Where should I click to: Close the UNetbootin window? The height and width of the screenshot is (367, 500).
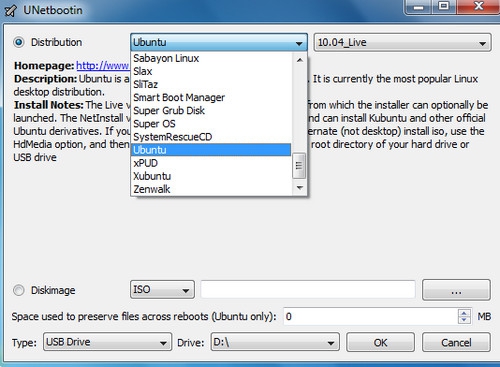pos(479,7)
